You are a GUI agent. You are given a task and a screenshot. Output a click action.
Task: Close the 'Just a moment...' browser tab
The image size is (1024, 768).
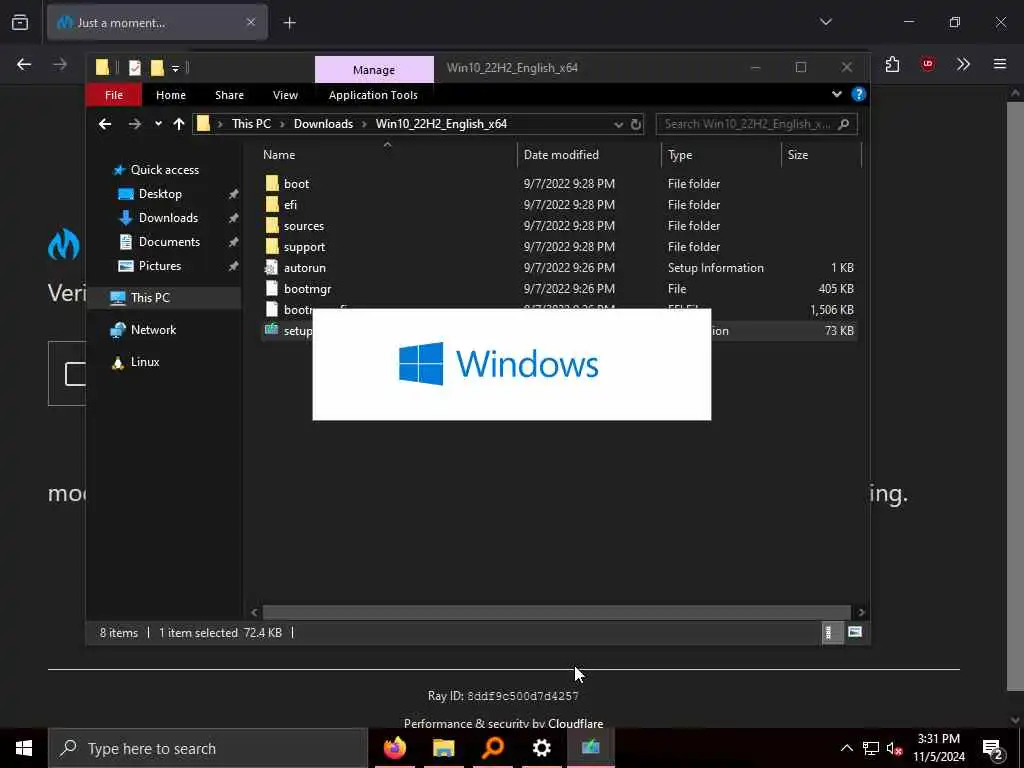tap(251, 22)
